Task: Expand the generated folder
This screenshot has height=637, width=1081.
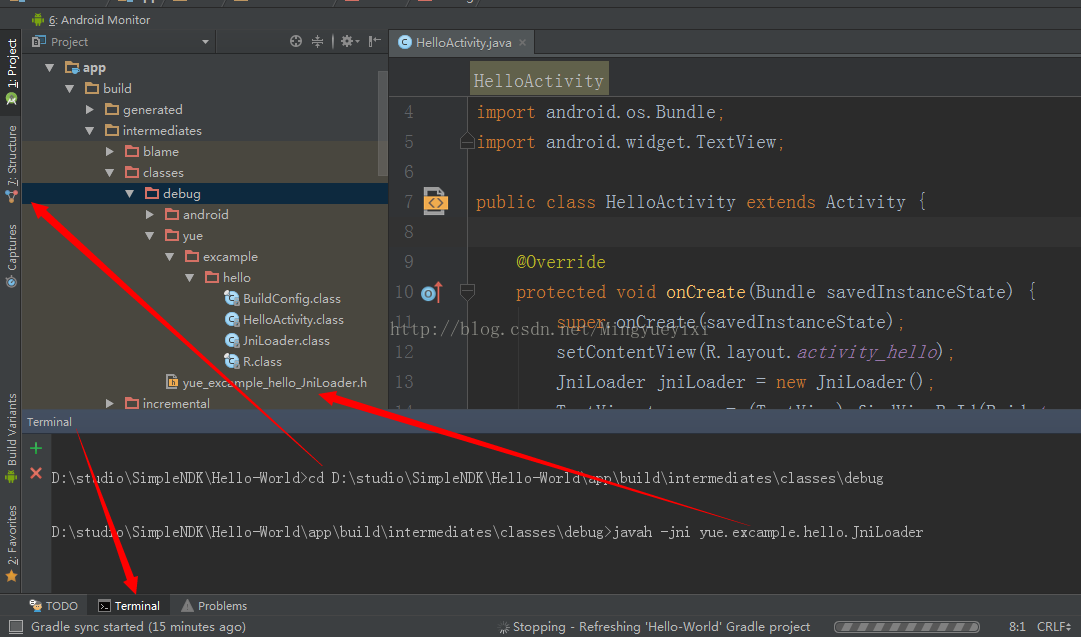Action: (x=90, y=110)
